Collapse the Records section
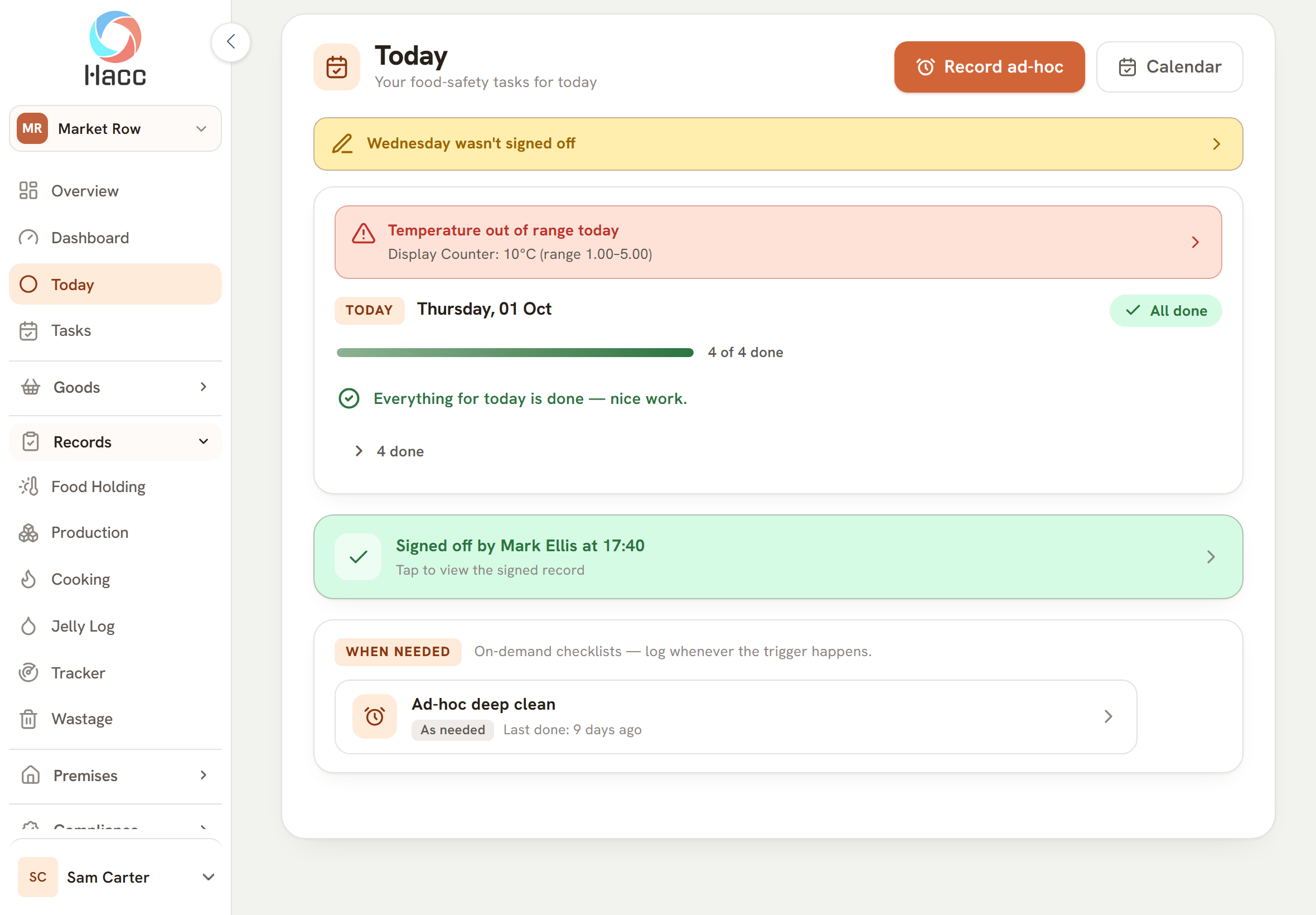Image resolution: width=1316 pixels, height=915 pixels. click(x=115, y=442)
